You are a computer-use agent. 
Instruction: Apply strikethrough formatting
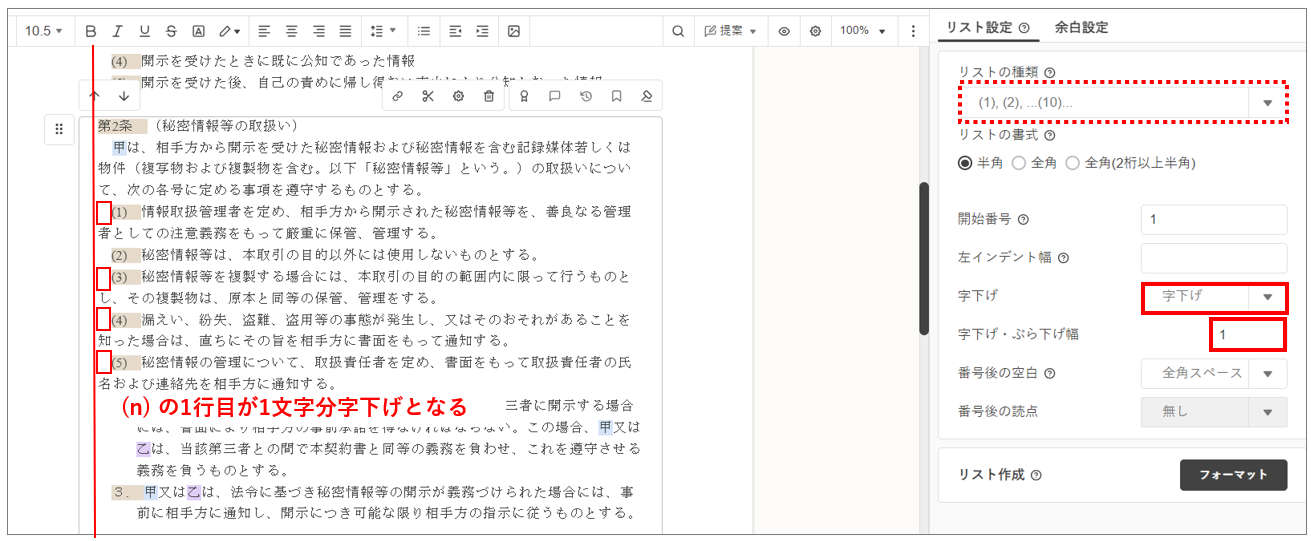171,31
